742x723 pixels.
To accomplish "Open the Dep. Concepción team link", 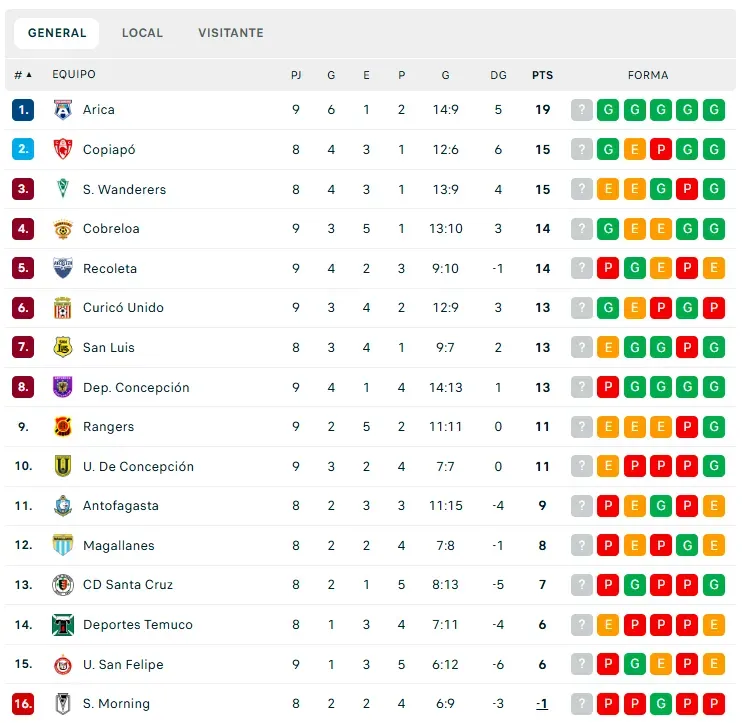I will [x=136, y=387].
